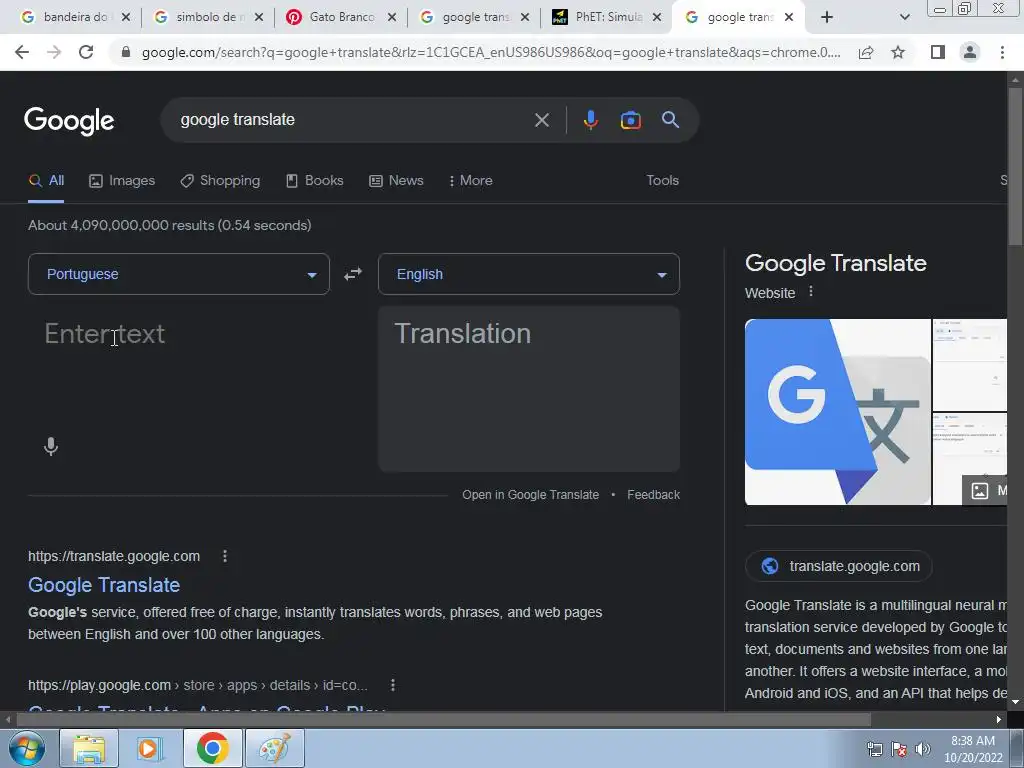
Task: Open the Google Translate search result title
Action: tap(104, 585)
